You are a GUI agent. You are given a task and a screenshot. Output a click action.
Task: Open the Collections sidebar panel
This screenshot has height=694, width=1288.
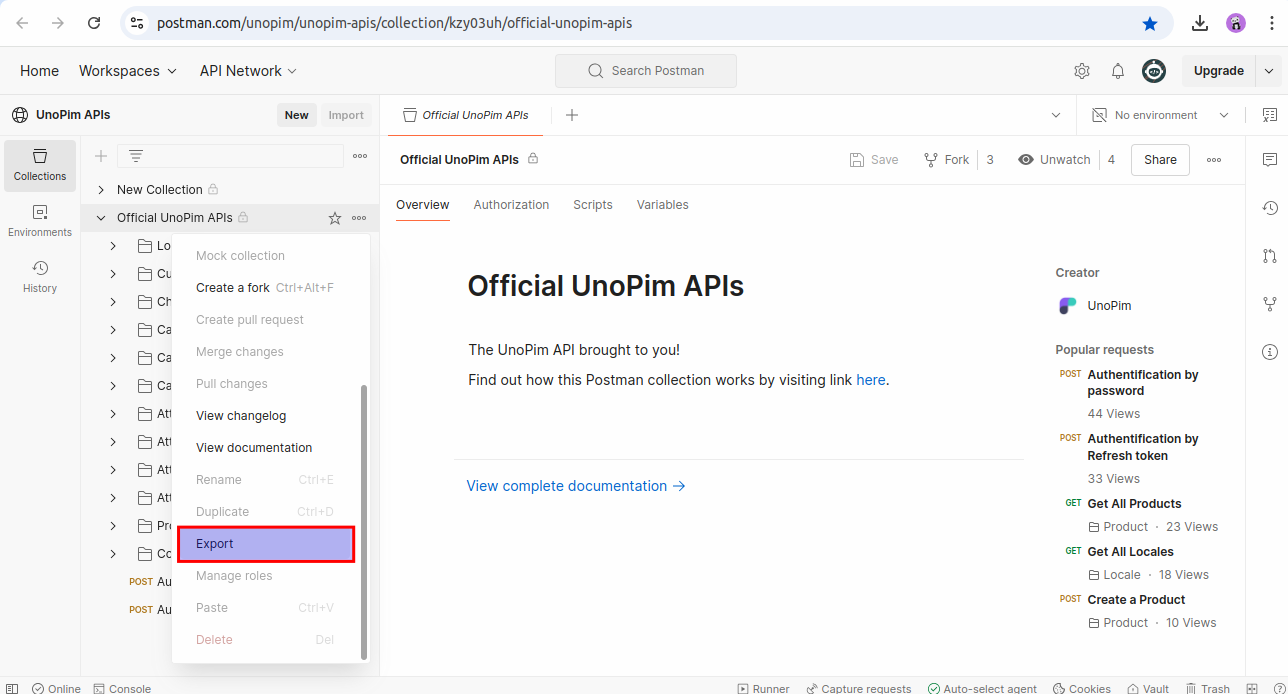click(x=40, y=165)
